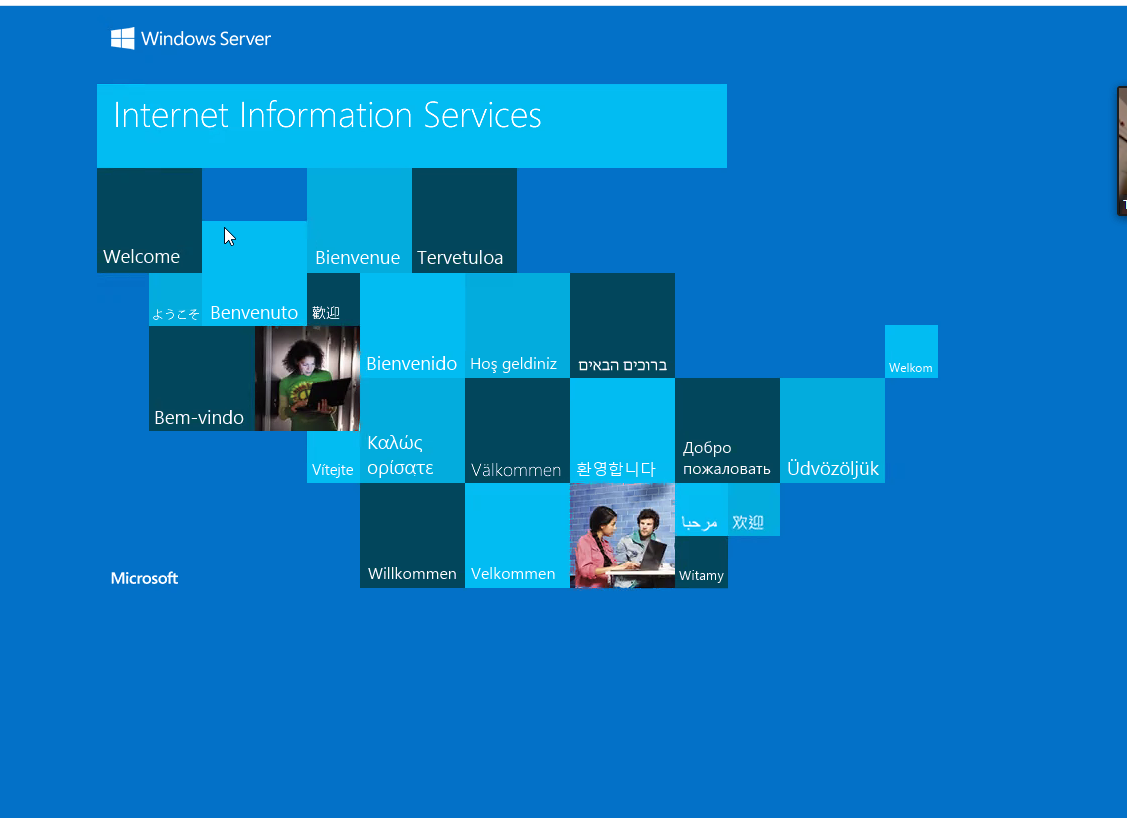1127x818 pixels.
Task: Click the Willkommen tile
Action: pos(412,535)
